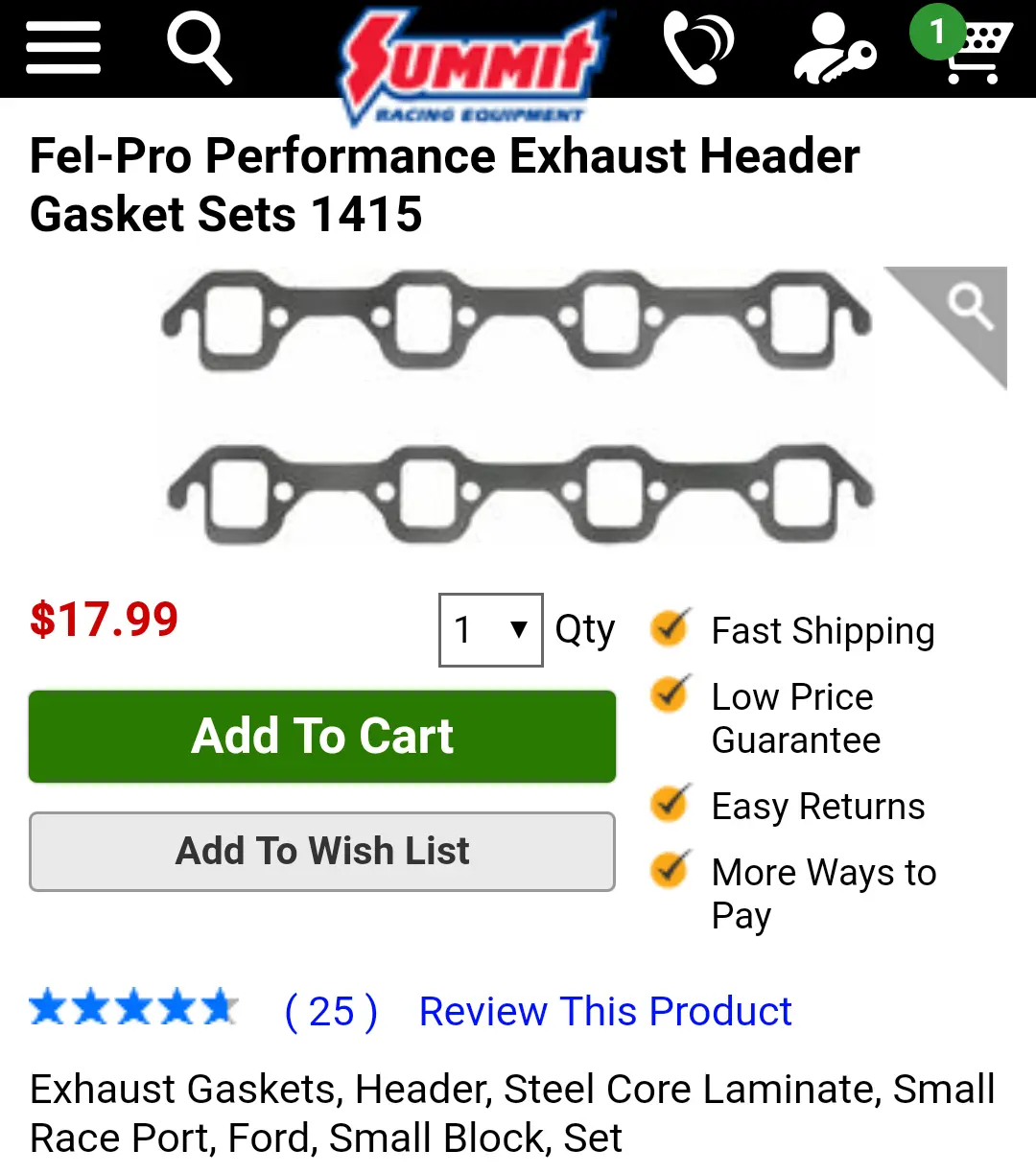Click Add To Wish List button
Screen dimensions: 1036x1174
[322, 852]
